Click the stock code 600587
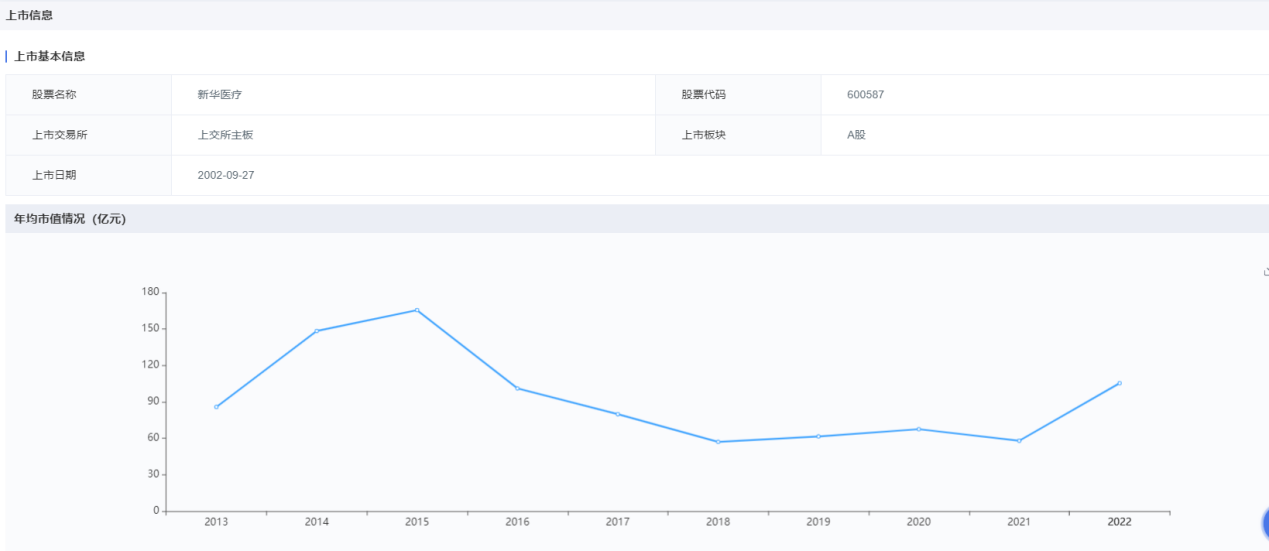Image resolution: width=1269 pixels, height=551 pixels. pyautogui.click(x=865, y=95)
